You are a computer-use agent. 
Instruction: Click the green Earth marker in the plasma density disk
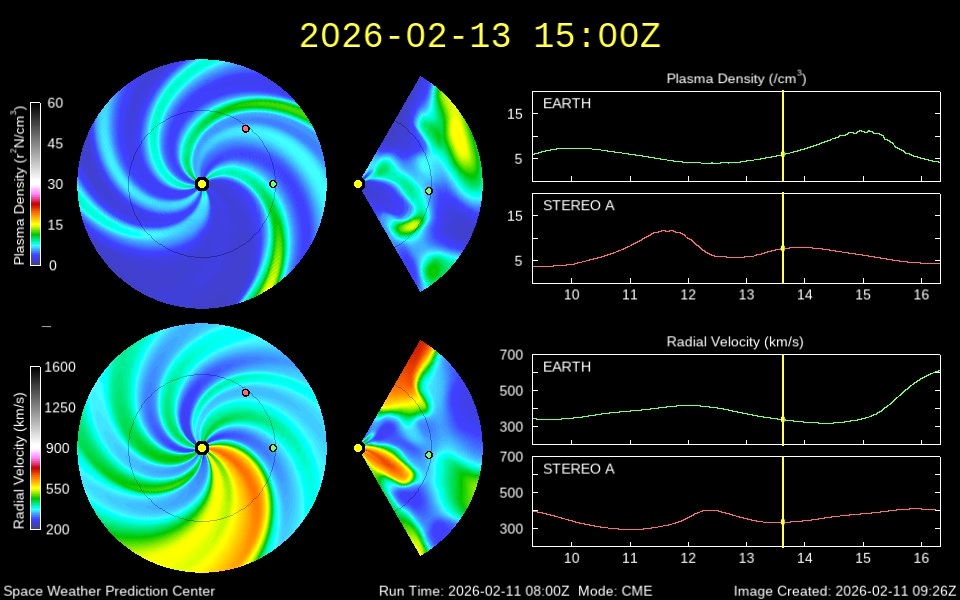pyautogui.click(x=273, y=184)
